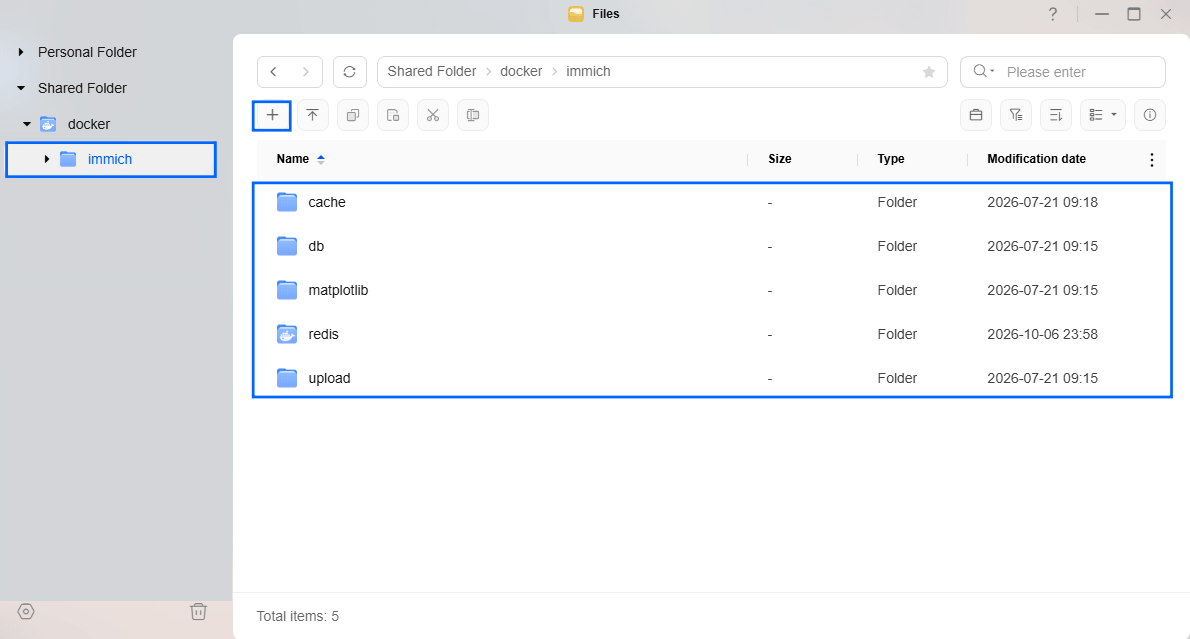Open the filter funnel icon
The image size is (1190, 639).
coord(1015,115)
